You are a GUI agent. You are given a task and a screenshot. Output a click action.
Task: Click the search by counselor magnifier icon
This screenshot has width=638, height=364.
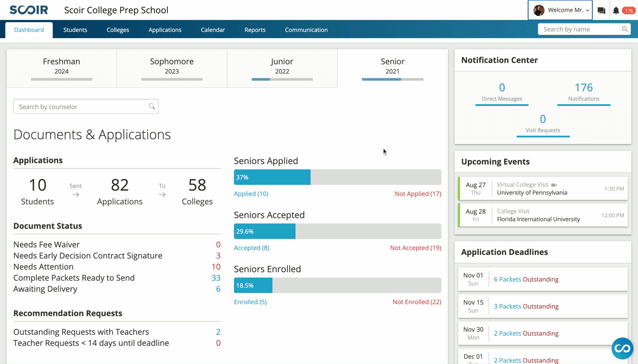[152, 107]
